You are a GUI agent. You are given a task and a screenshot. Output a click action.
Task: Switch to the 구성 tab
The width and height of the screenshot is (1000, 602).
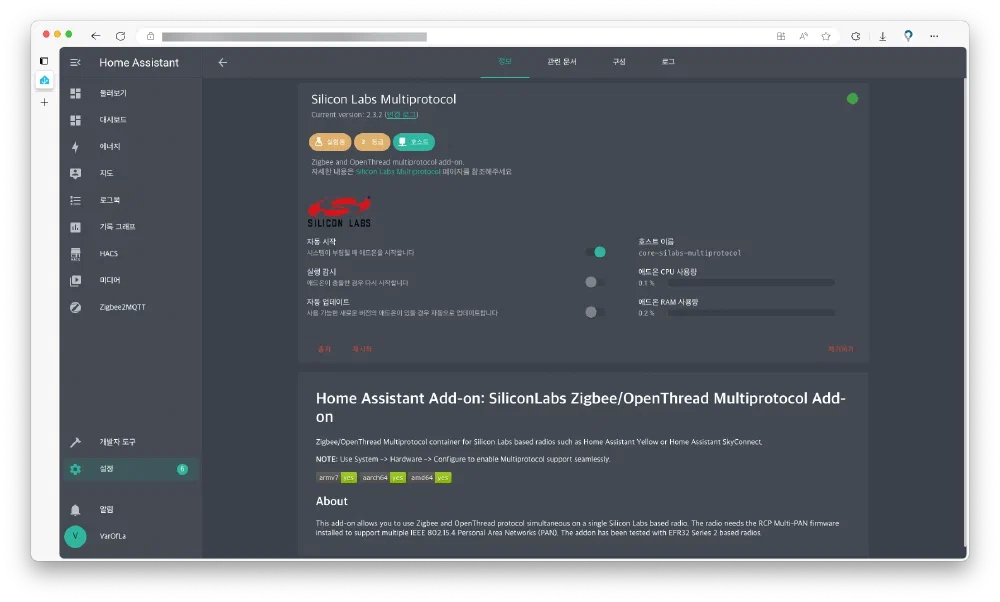(x=619, y=62)
